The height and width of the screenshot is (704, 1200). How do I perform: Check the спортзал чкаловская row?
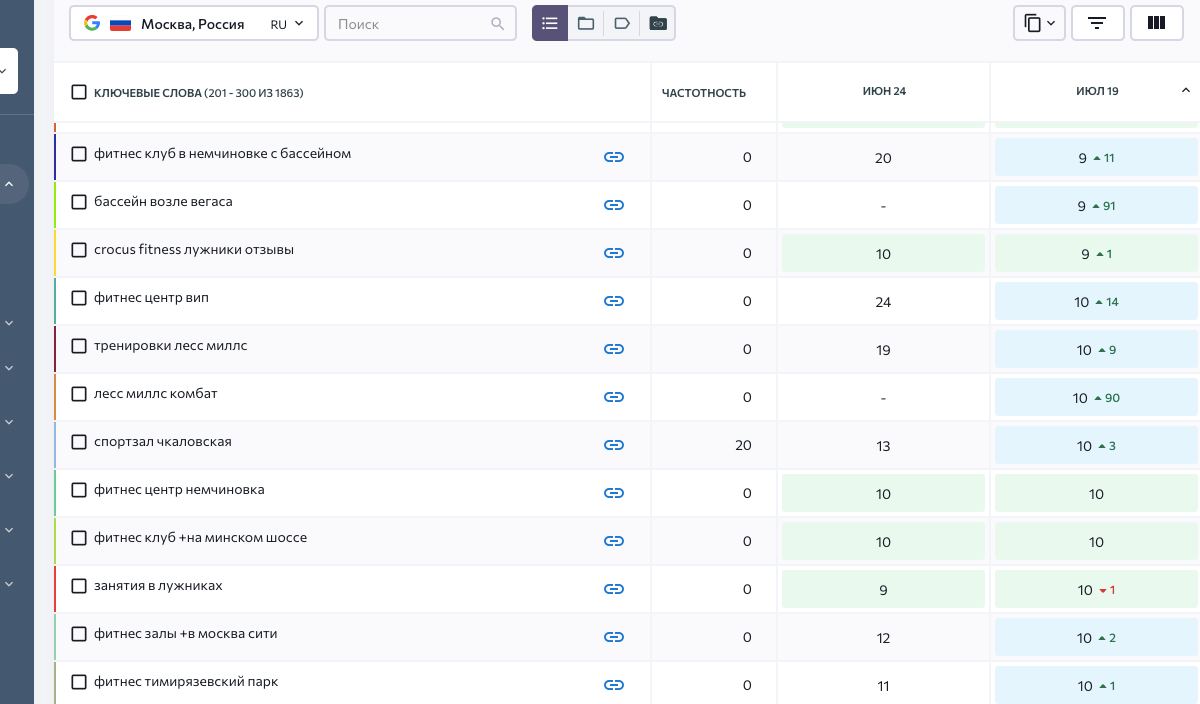pos(79,442)
